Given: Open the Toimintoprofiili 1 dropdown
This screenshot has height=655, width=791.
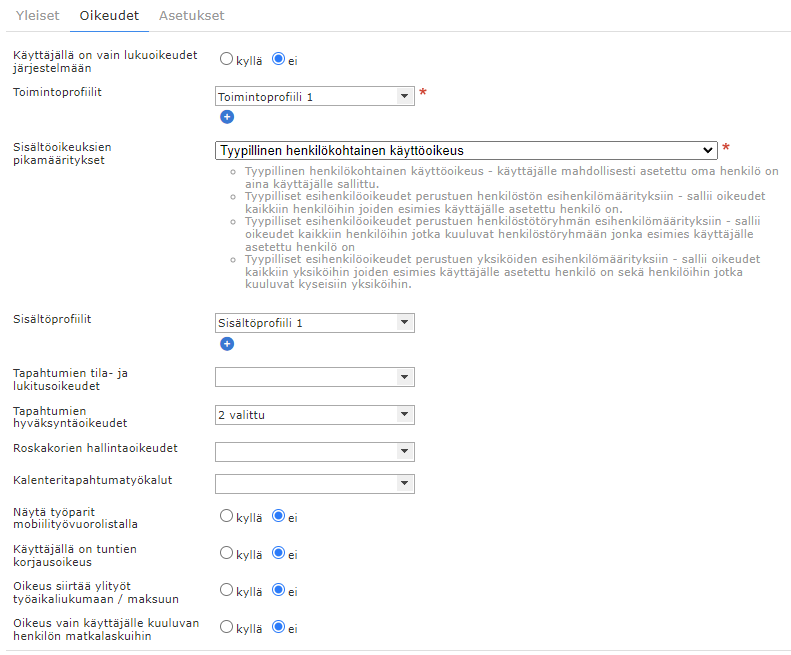Looking at the screenshot, I should coord(314,97).
